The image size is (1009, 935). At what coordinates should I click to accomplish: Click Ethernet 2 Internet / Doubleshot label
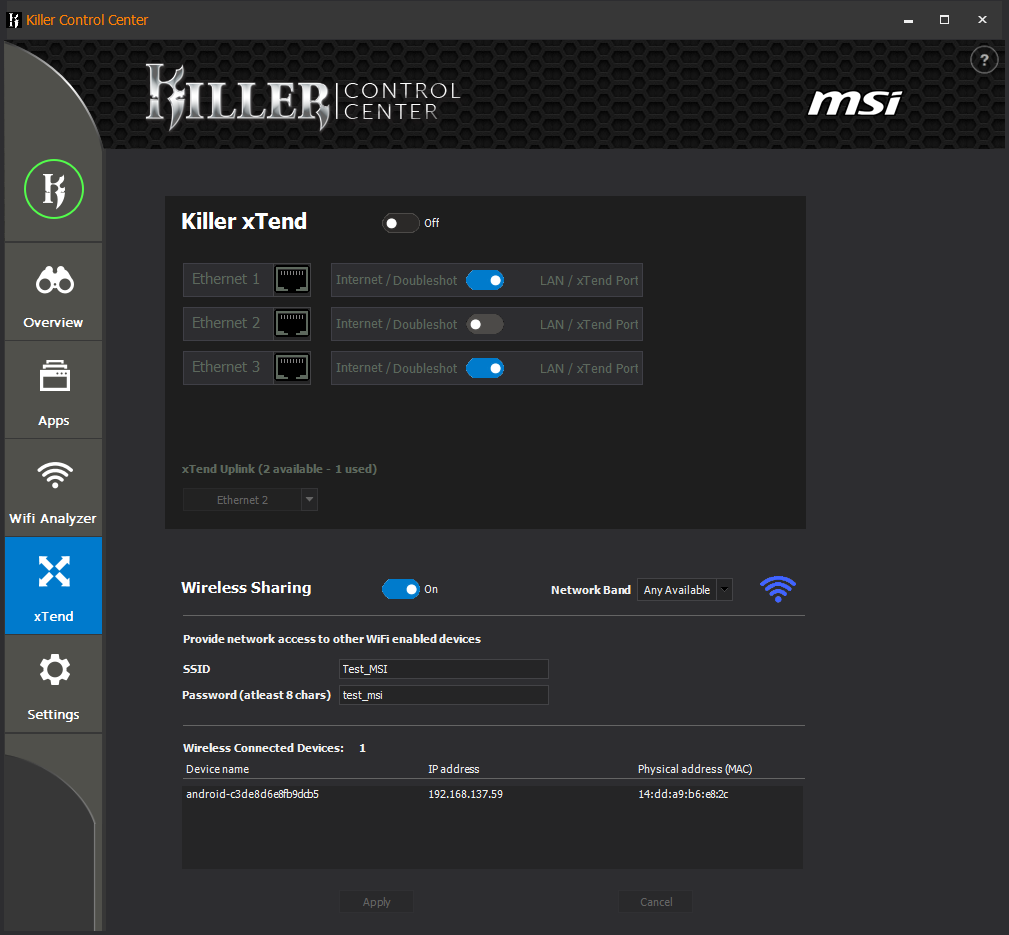[x=396, y=324]
